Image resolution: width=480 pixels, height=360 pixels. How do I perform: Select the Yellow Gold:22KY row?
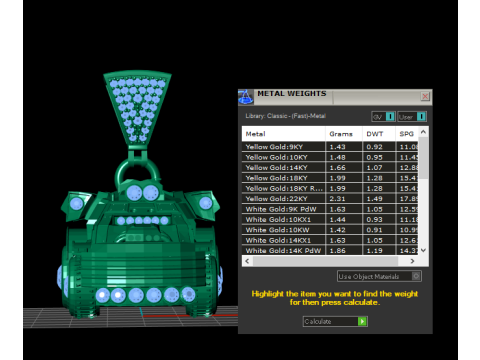[330, 199]
